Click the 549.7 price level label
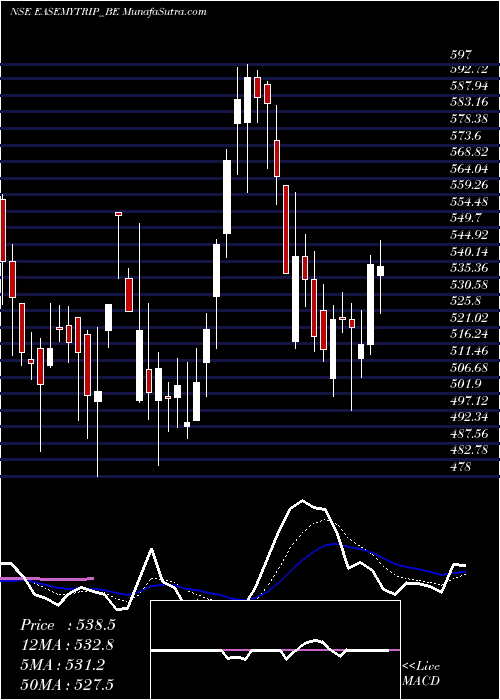 point(465,218)
